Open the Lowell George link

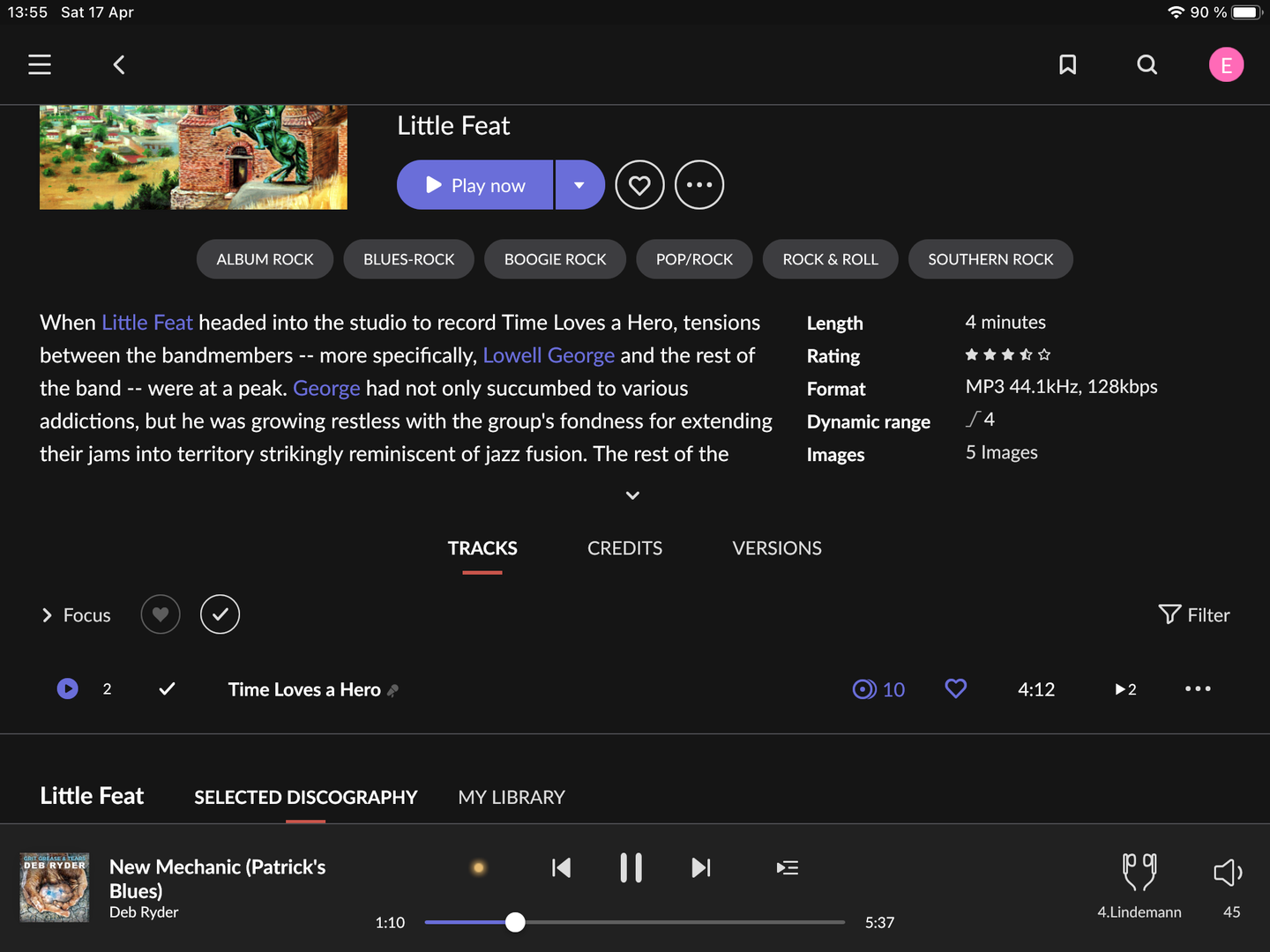click(549, 355)
